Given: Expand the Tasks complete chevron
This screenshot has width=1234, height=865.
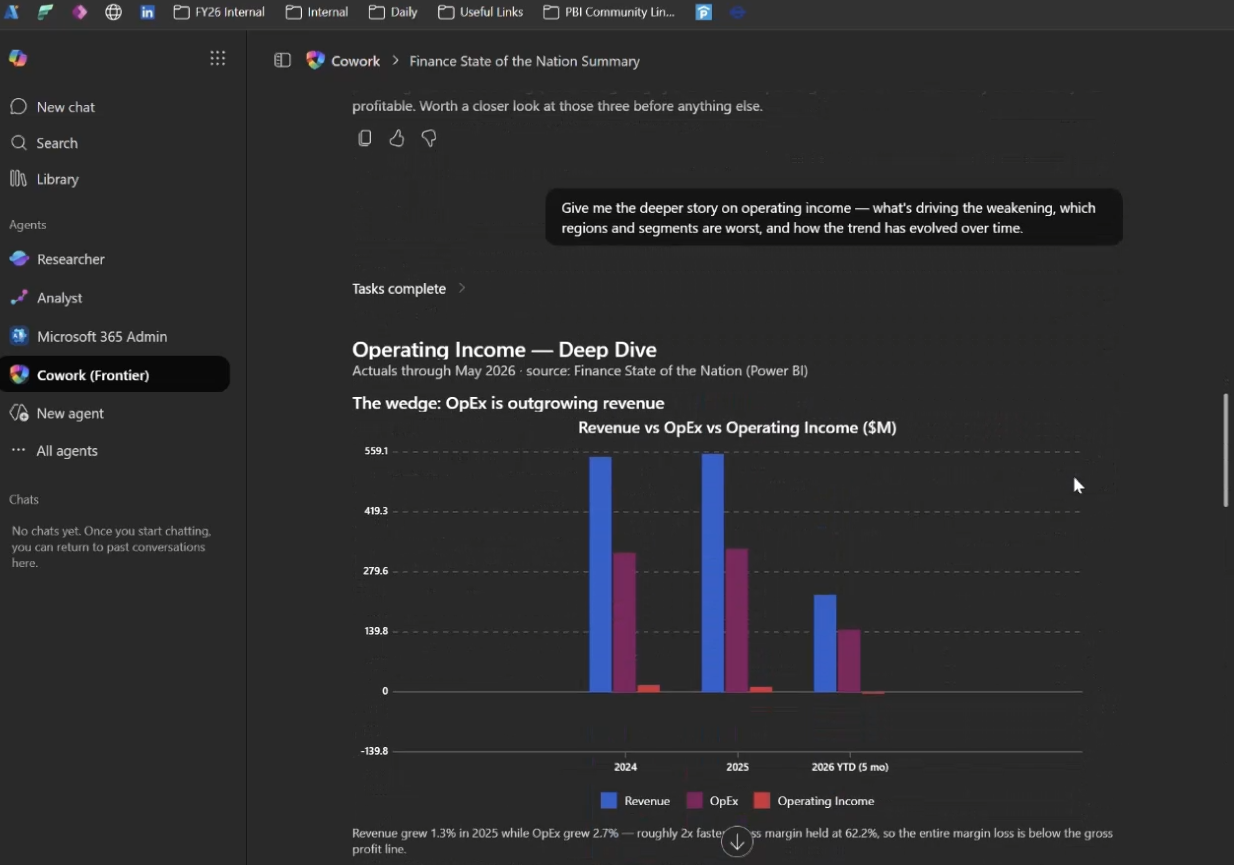Looking at the screenshot, I should click(462, 288).
